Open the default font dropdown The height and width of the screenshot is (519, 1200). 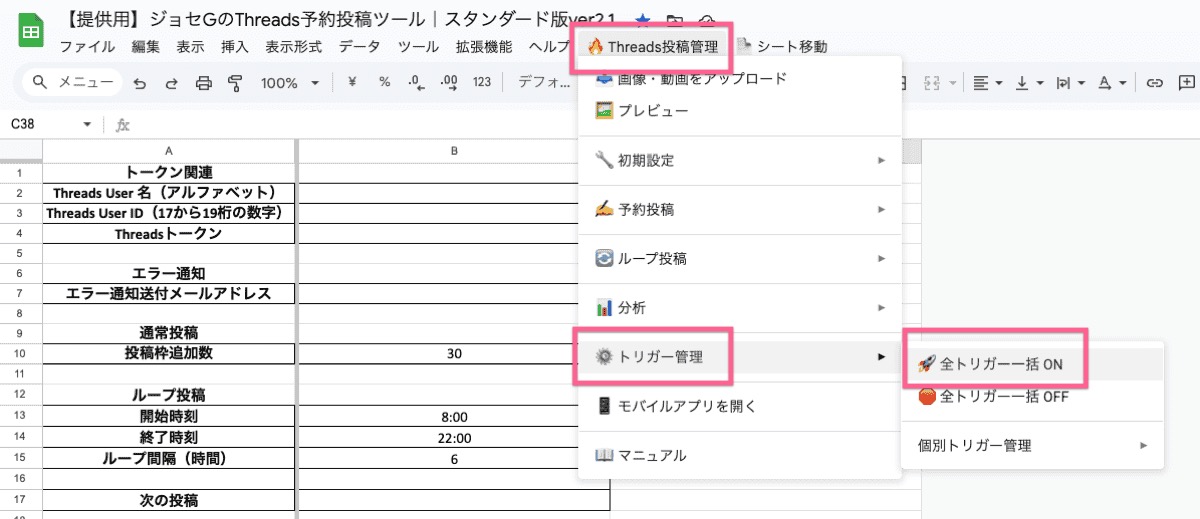[544, 83]
